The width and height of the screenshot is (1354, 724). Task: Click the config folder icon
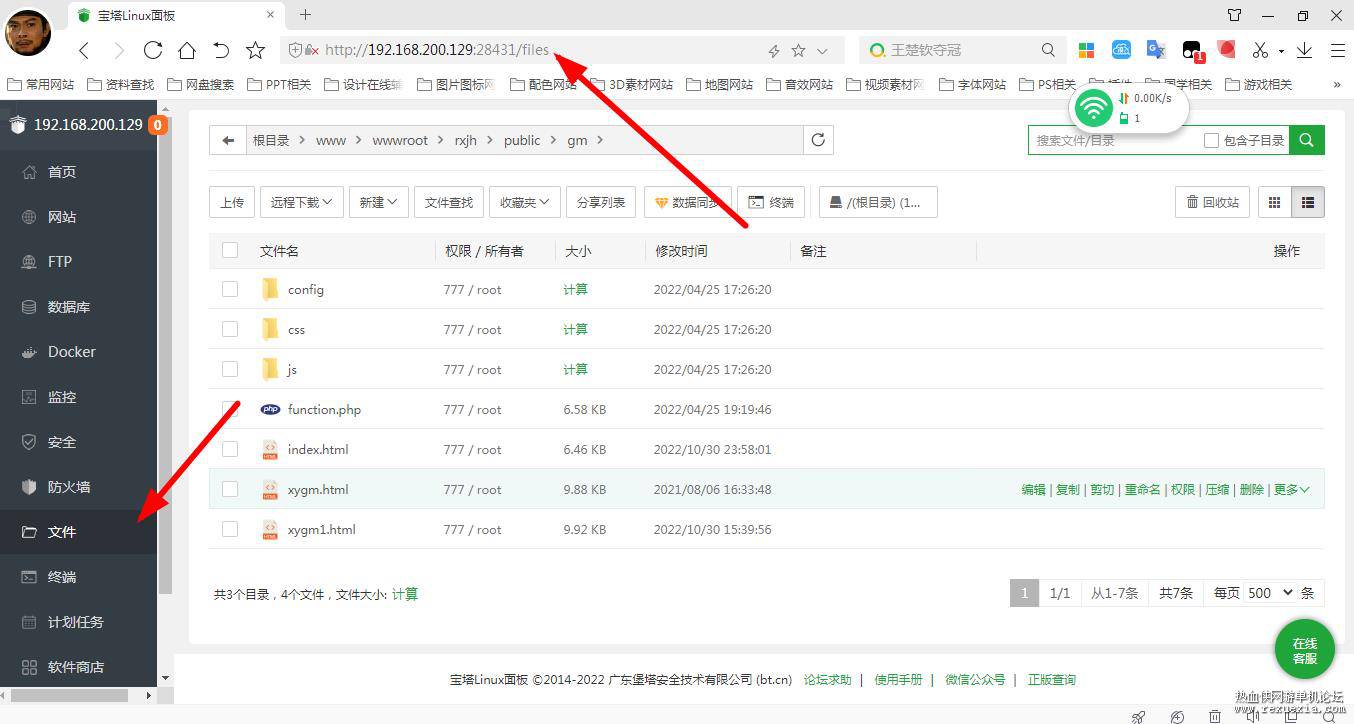click(x=269, y=289)
